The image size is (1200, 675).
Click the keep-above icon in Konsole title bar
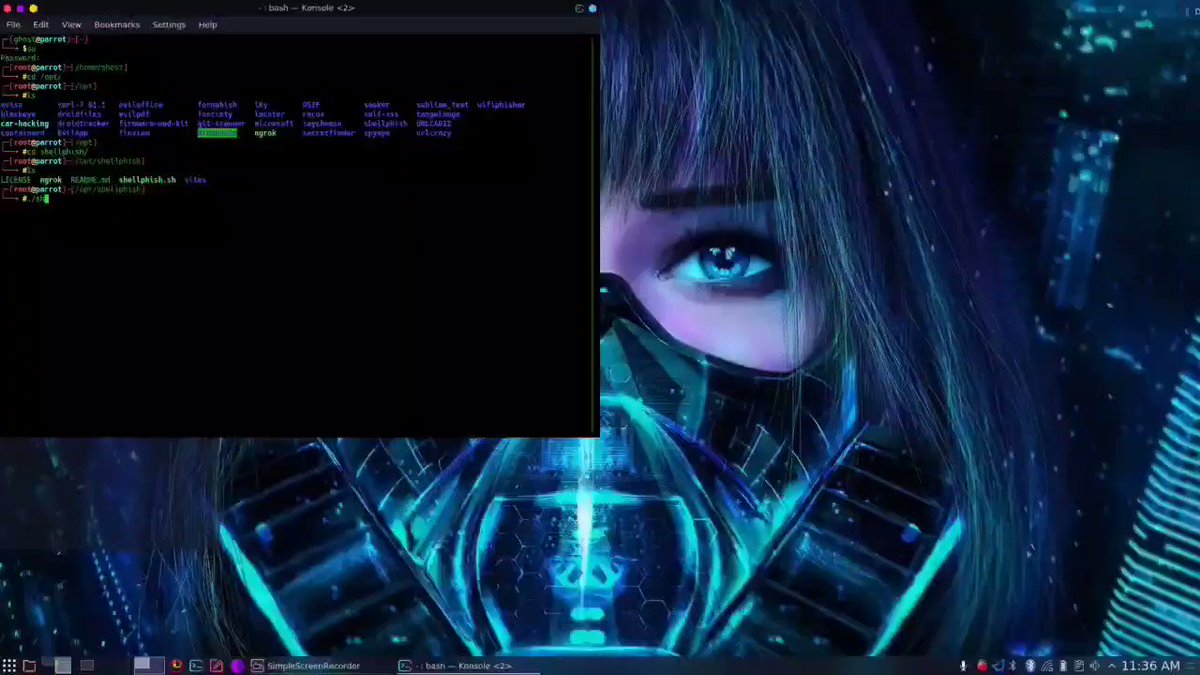point(580,8)
